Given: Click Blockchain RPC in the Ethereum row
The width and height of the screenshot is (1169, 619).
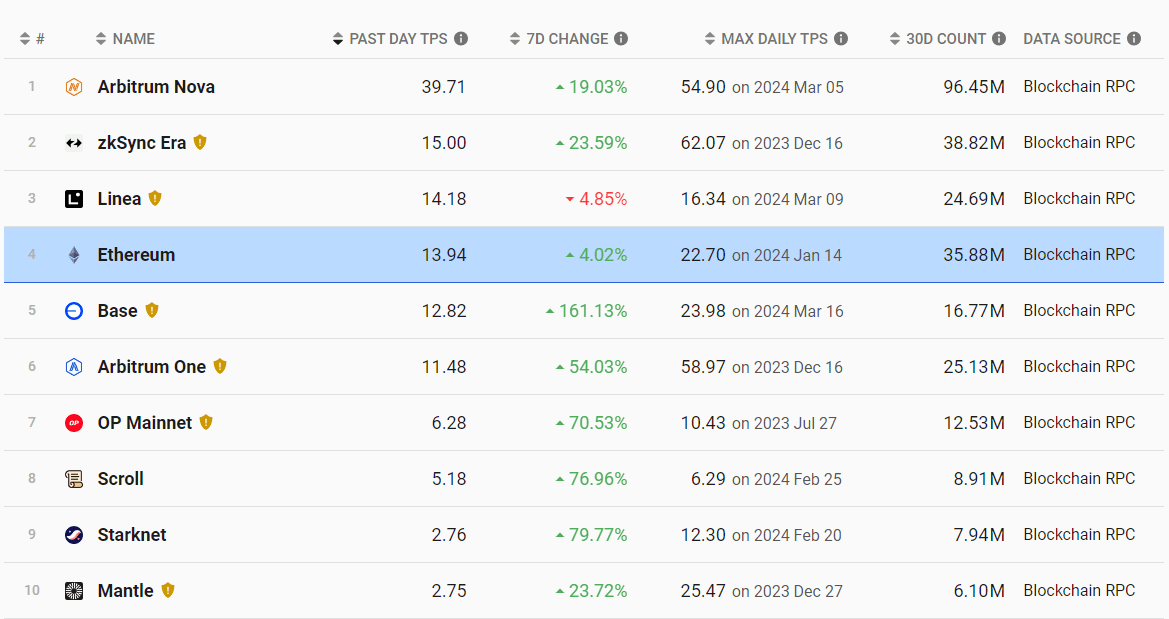Looking at the screenshot, I should 1079,254.
